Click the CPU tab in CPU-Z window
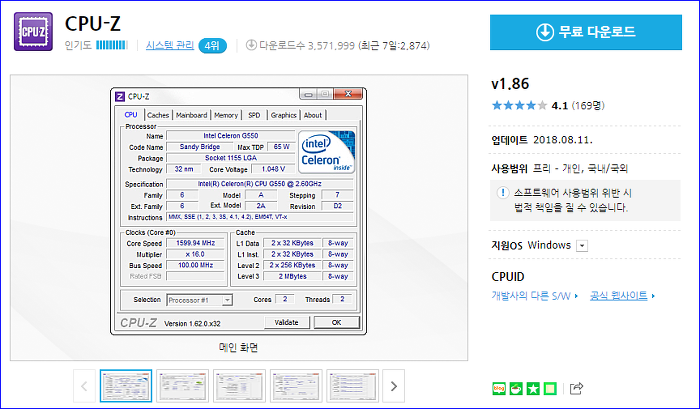The height and width of the screenshot is (409, 700). (131, 115)
